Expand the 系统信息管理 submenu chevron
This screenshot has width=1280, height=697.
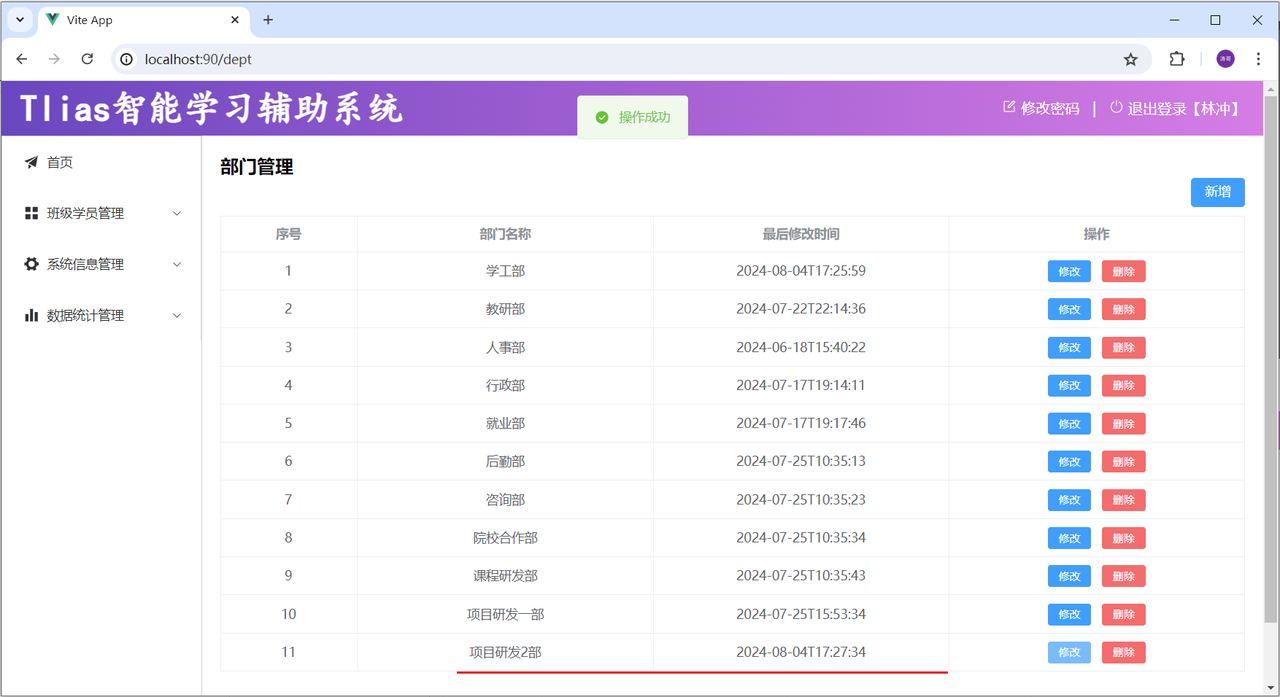[x=177, y=264]
